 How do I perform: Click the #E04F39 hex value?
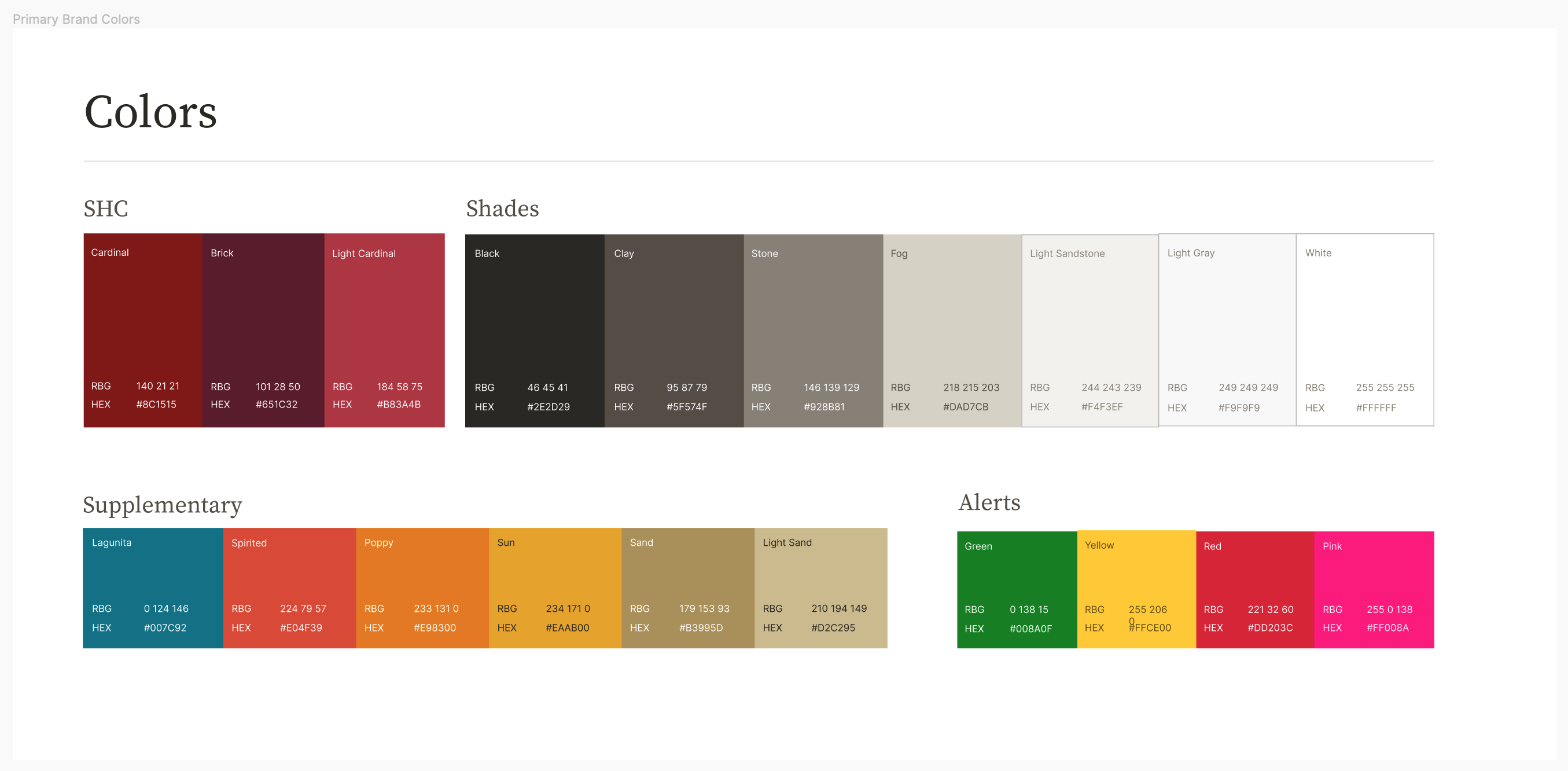[x=301, y=628]
